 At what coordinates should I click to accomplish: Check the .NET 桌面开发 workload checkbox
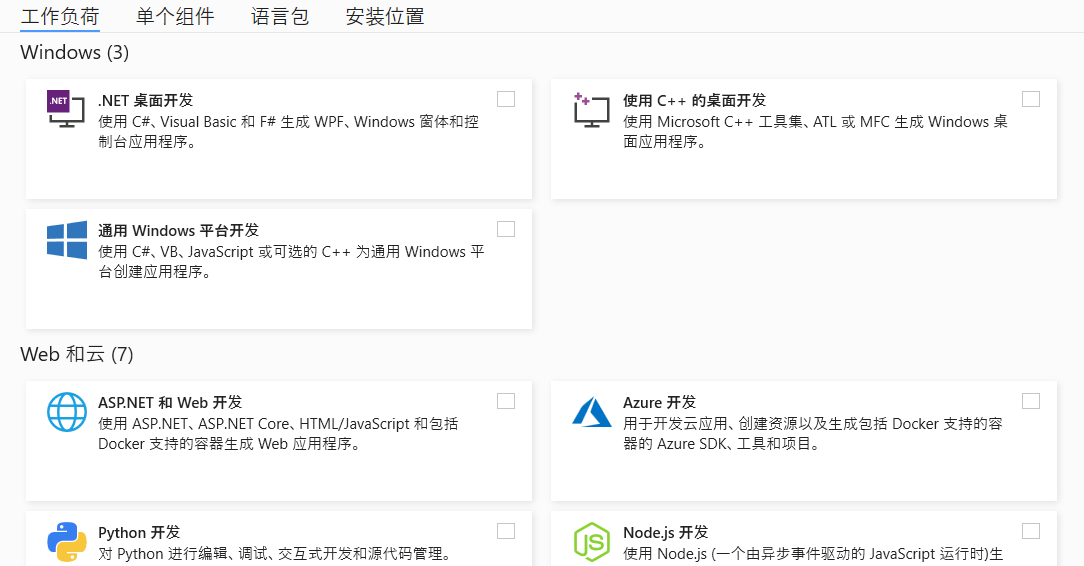506,100
